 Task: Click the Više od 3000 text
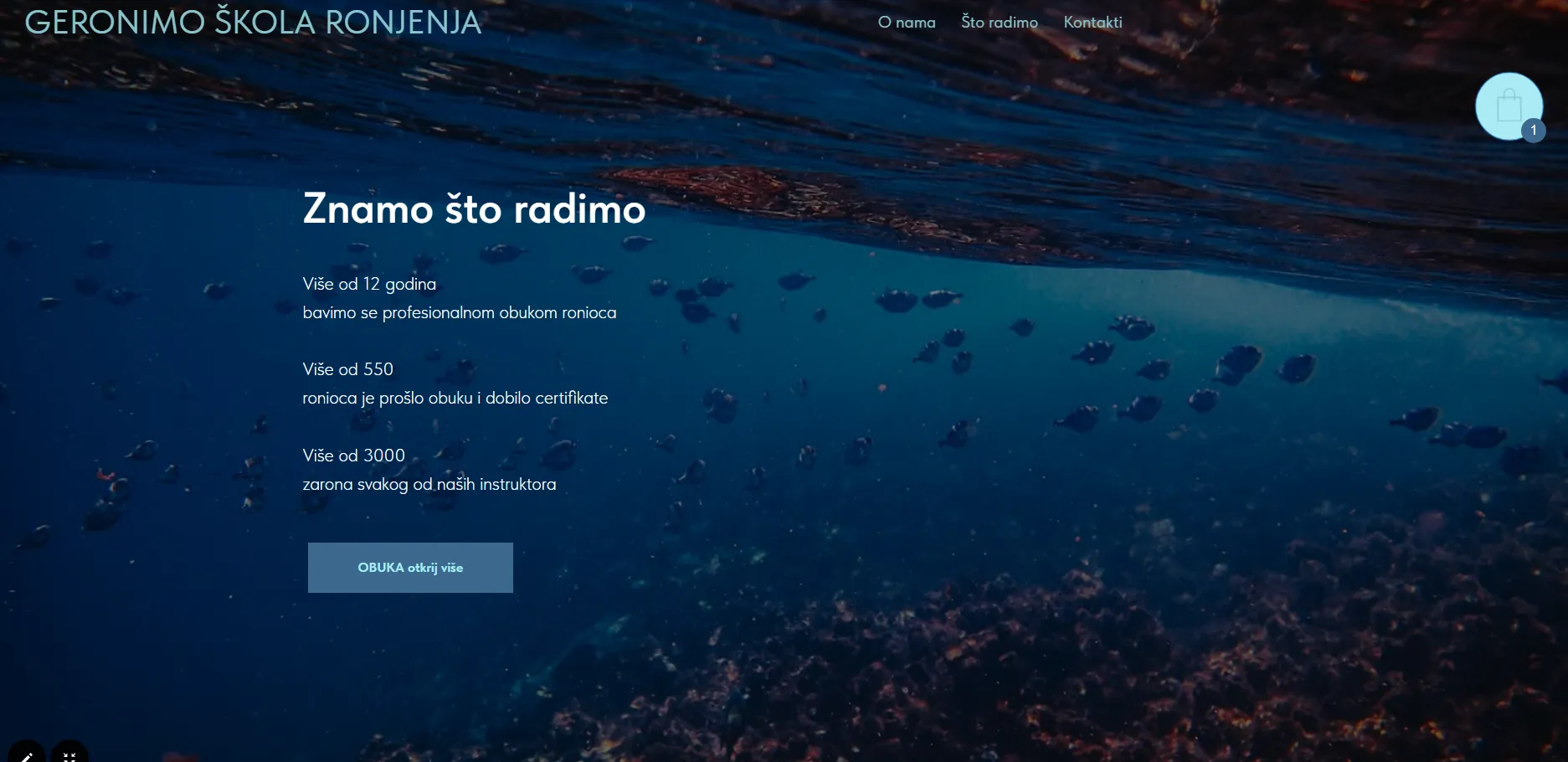pos(353,456)
